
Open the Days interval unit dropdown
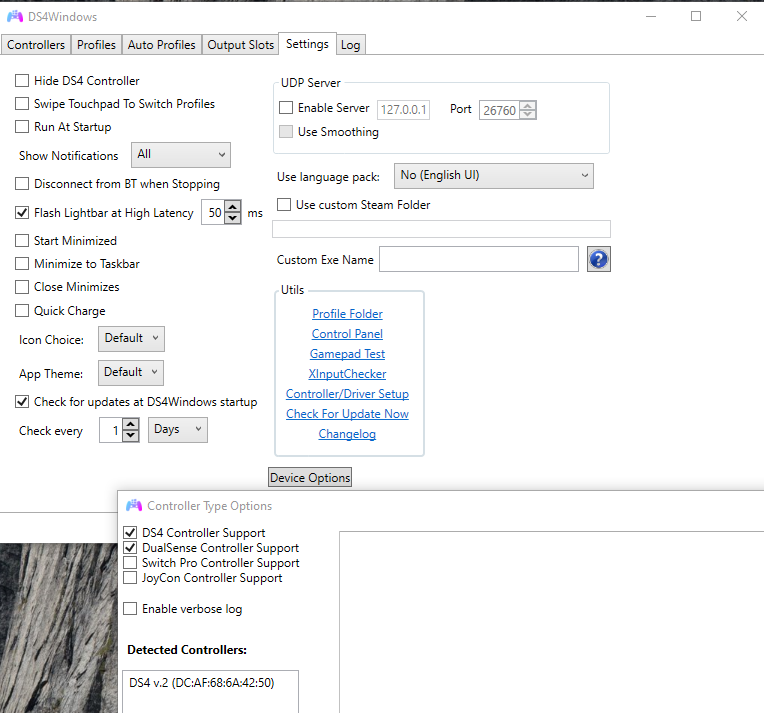click(178, 430)
